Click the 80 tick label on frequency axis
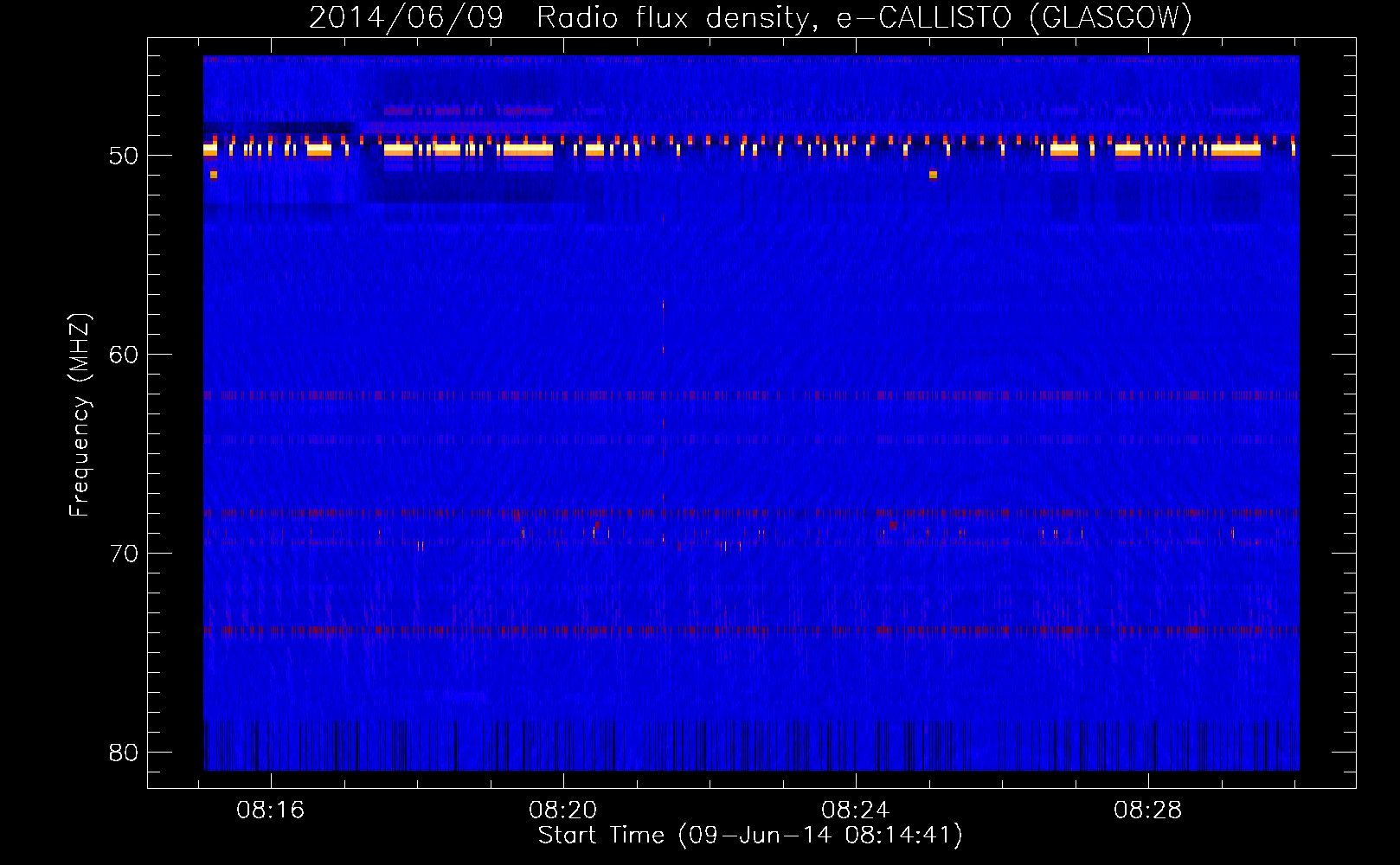This screenshot has width=1400, height=865. click(124, 753)
